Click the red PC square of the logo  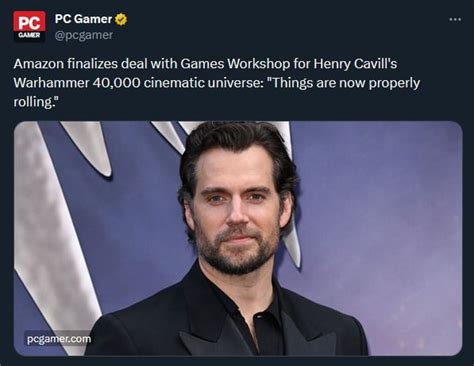(x=29, y=22)
